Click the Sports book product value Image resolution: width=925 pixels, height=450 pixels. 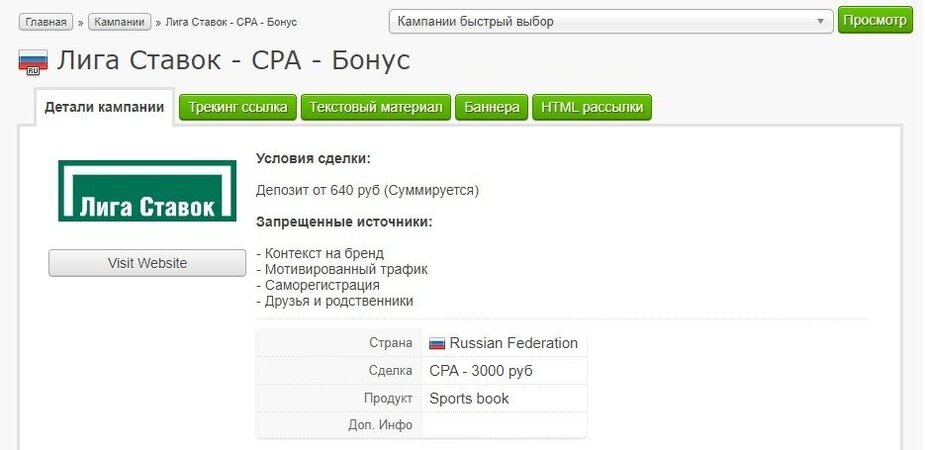point(469,398)
